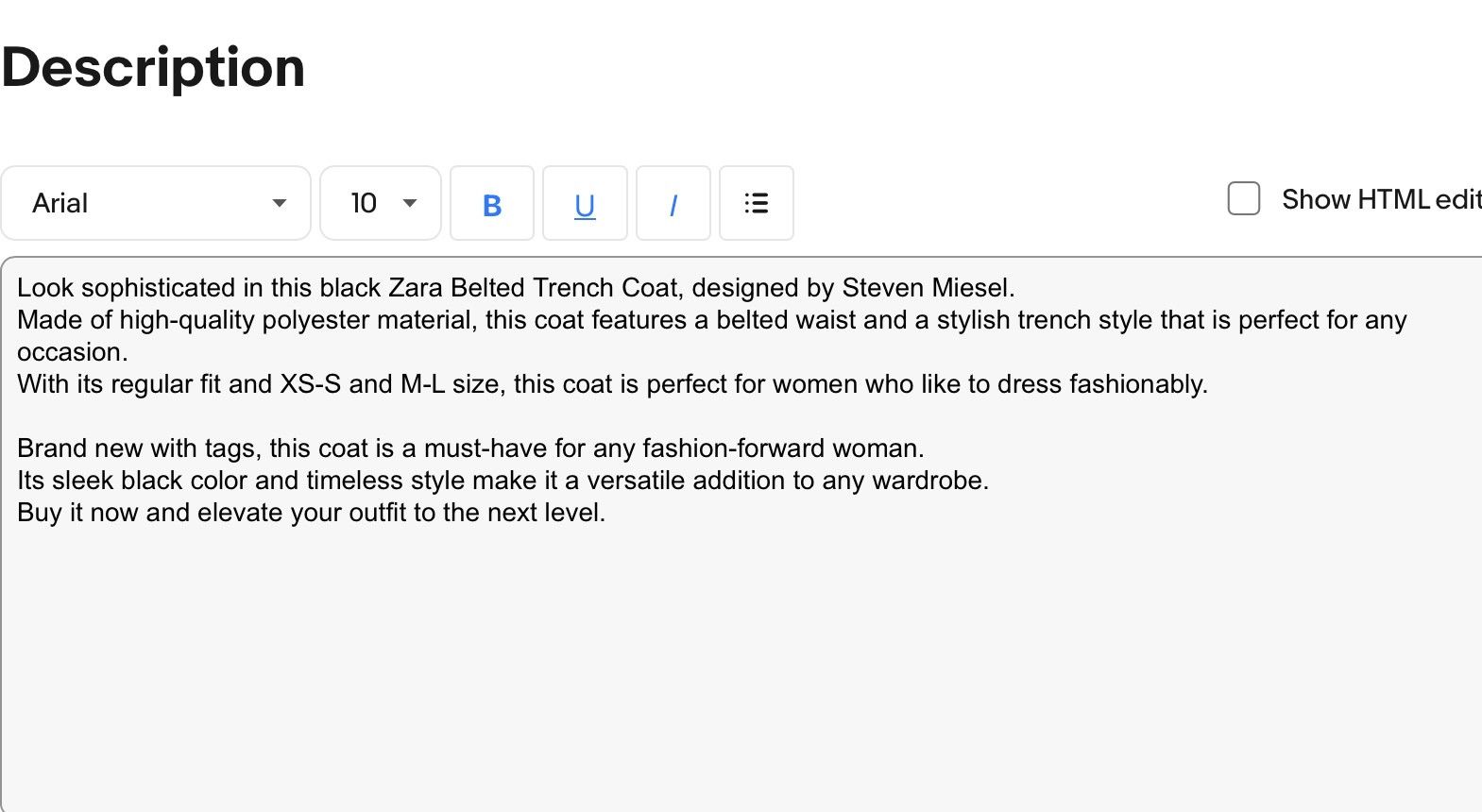Click the line 'Buy it now and elevate your outfit'
Viewport: 1482px width, 812px height.
pyautogui.click(x=312, y=513)
